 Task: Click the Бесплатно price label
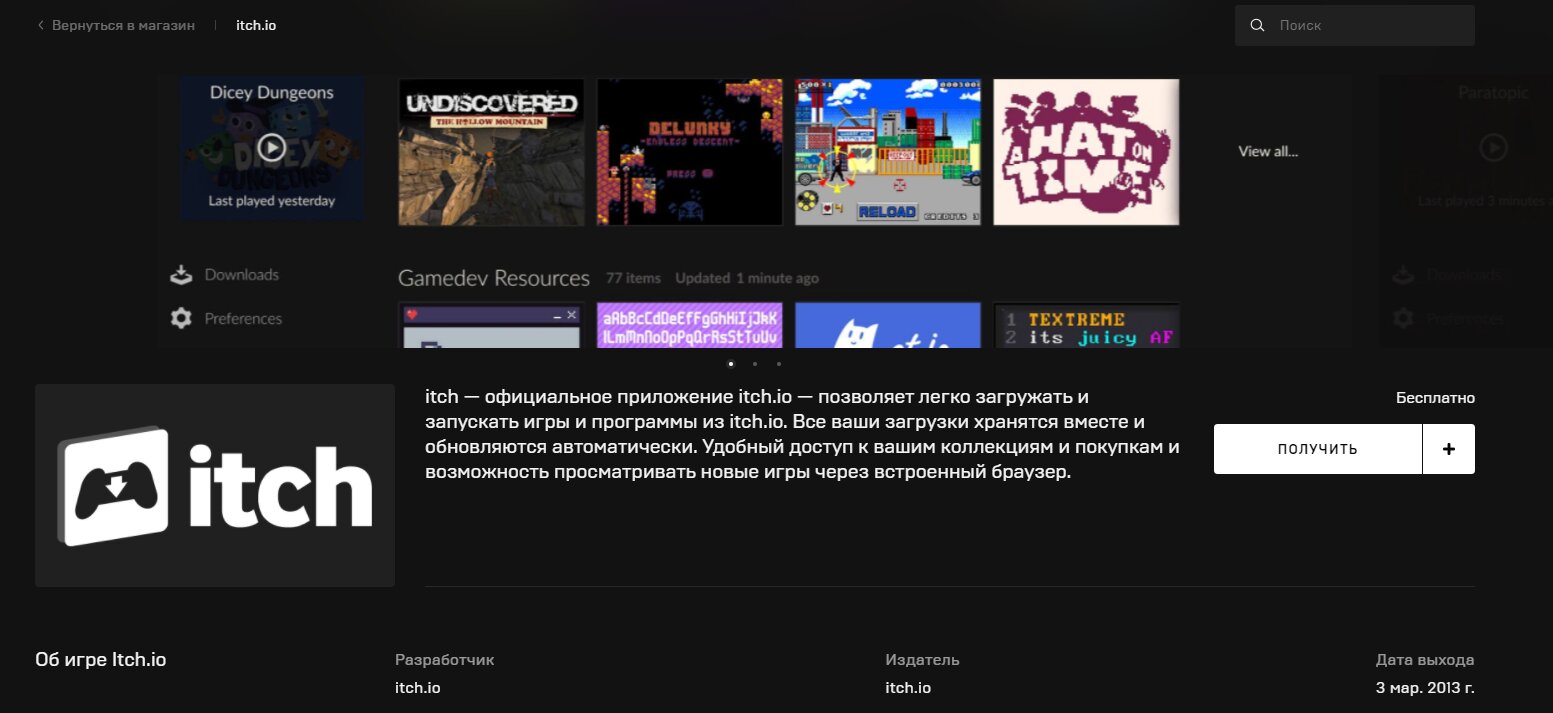click(1435, 398)
